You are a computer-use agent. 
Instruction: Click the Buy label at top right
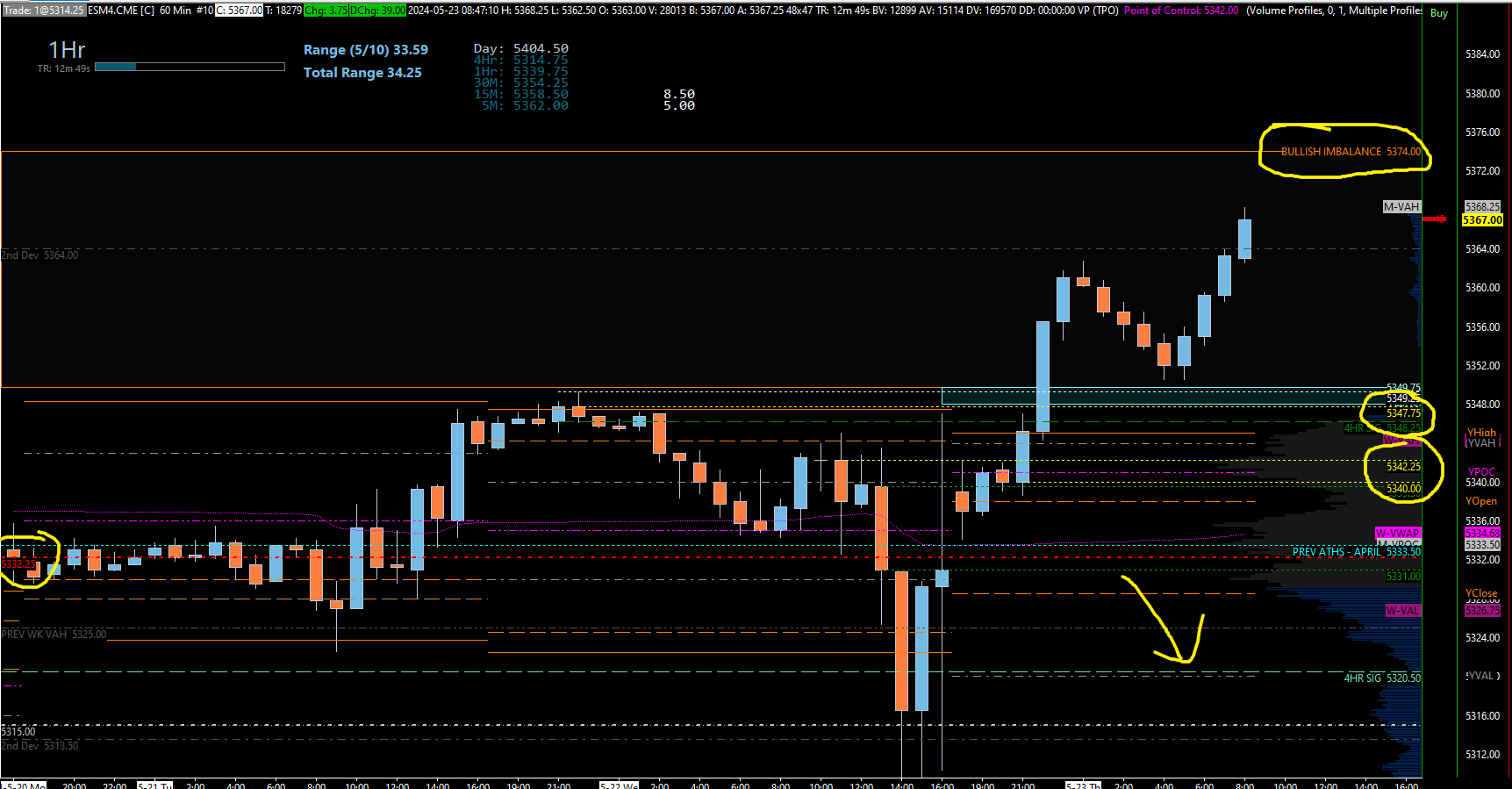(x=1439, y=13)
